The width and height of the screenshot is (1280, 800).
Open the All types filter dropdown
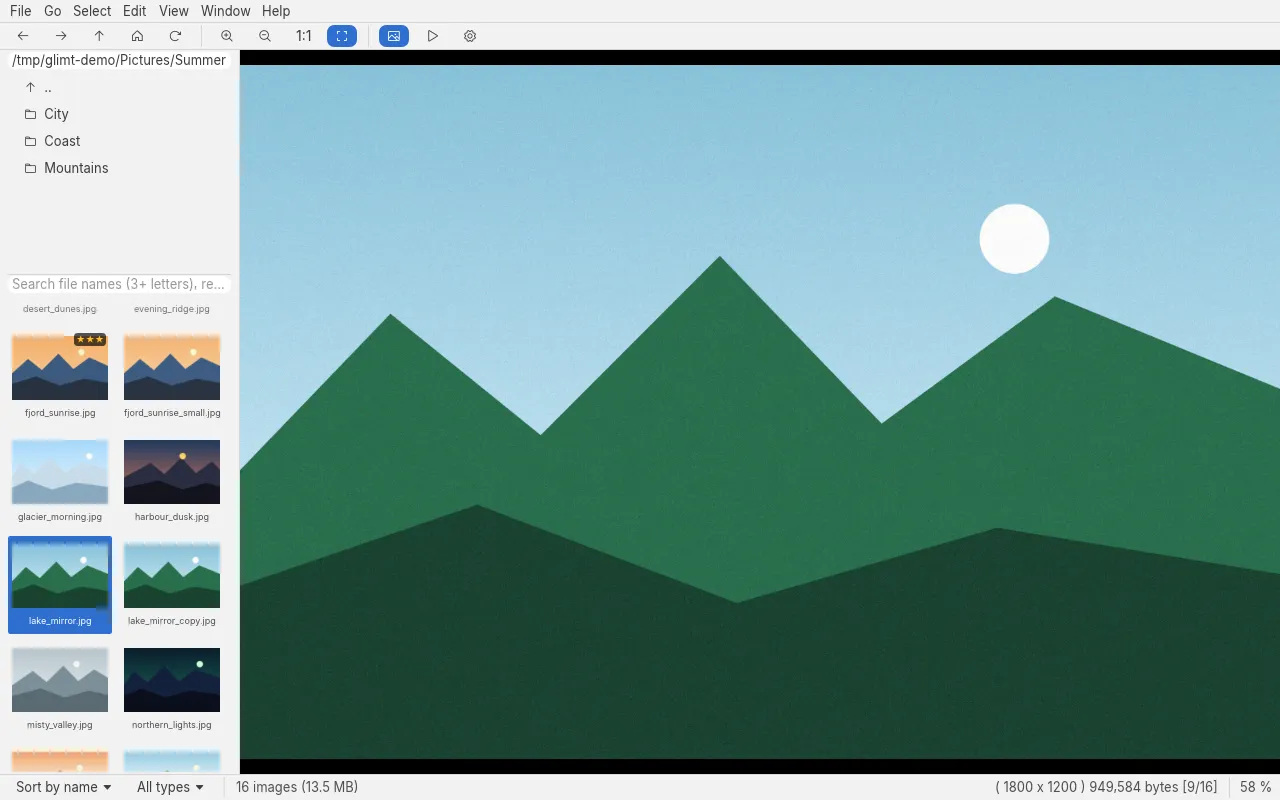(x=170, y=787)
